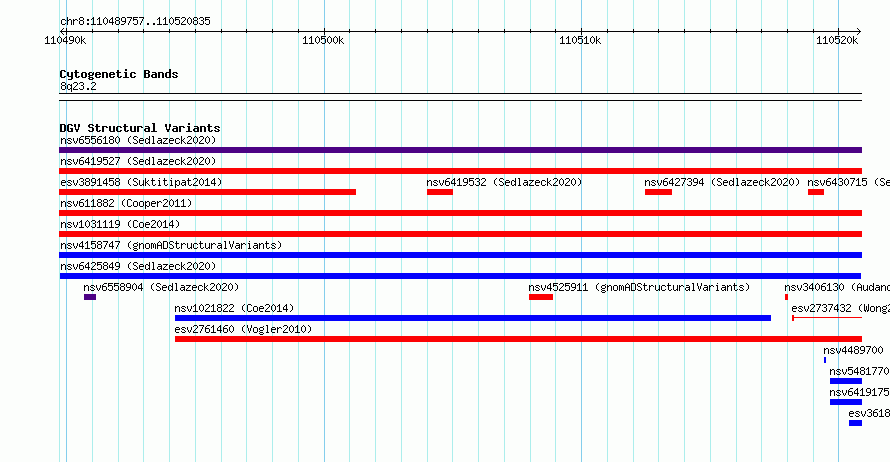890x462 pixels.
Task: Click the Cytogenetic Bands track title
Action: [119, 74]
